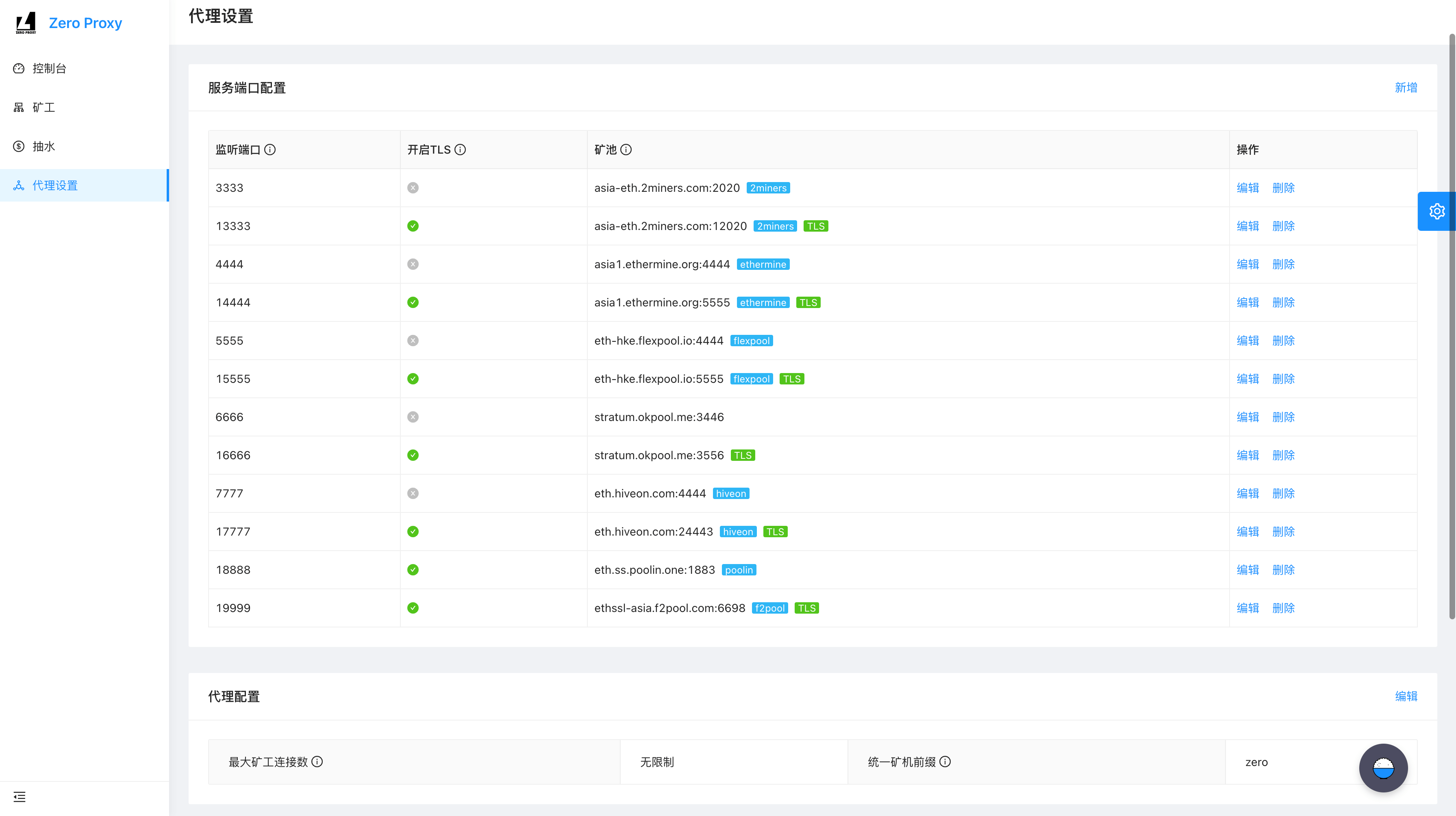Click info icon next to 监听端口 header
Image resolution: width=1456 pixels, height=816 pixels.
click(x=270, y=150)
